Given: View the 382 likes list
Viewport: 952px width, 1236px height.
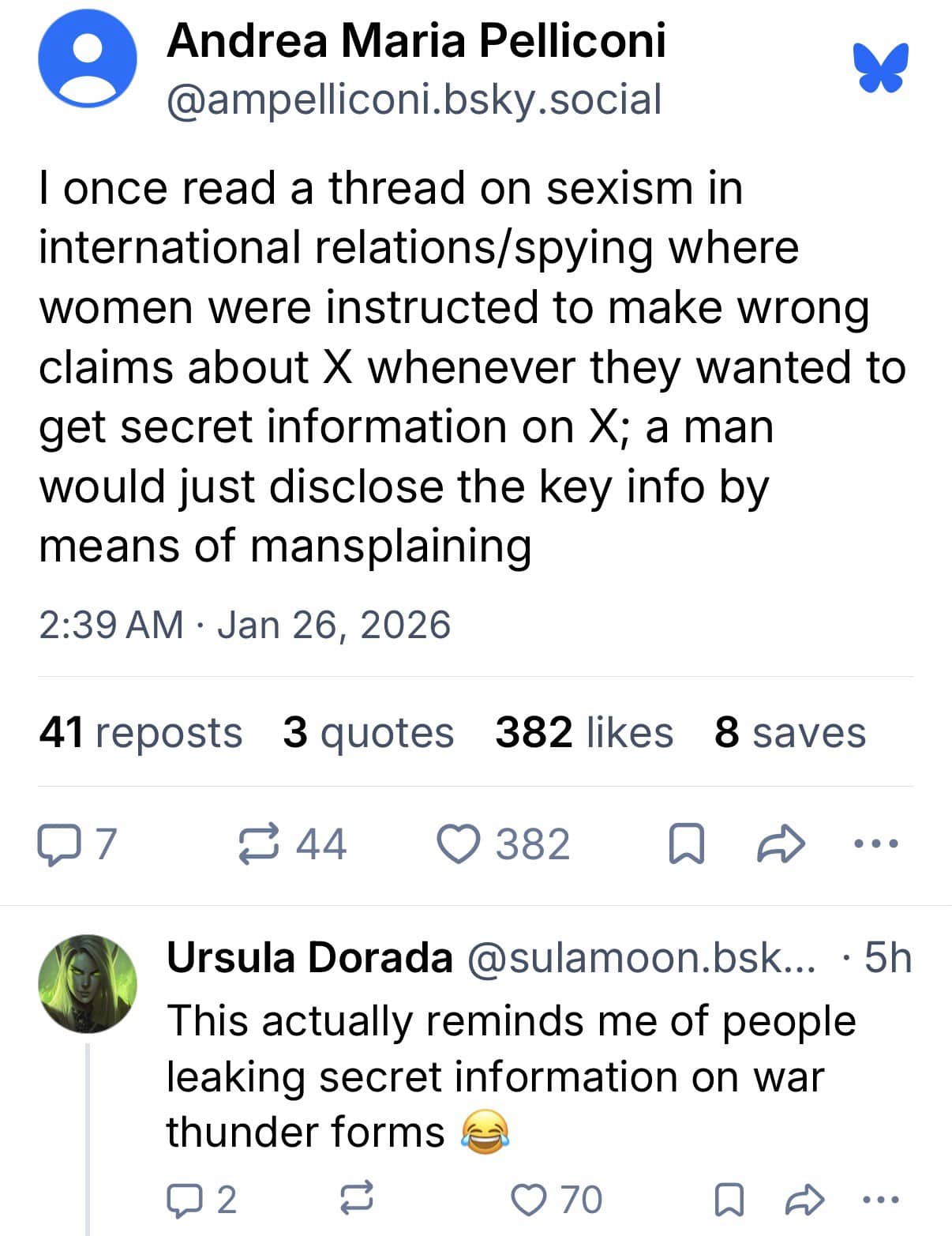Looking at the screenshot, I should coord(584,732).
